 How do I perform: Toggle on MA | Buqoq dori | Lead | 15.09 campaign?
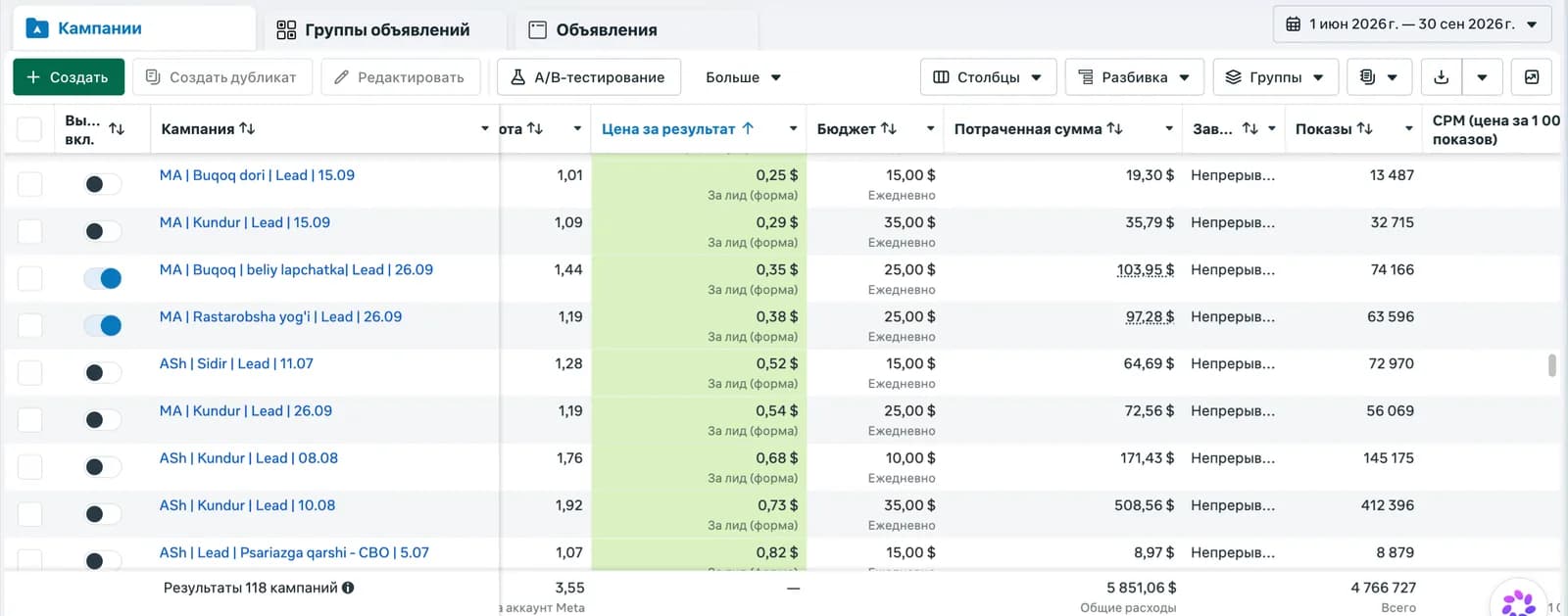point(102,184)
